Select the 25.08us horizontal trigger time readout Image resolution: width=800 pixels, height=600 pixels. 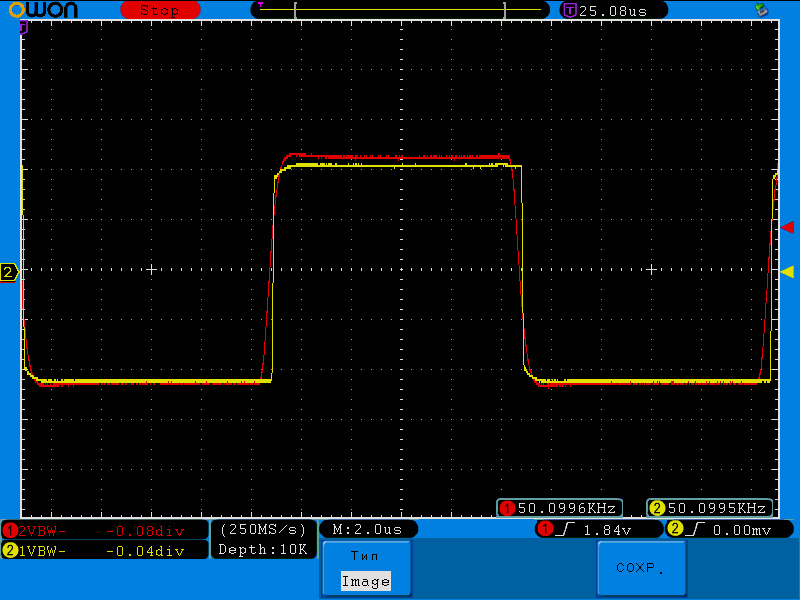tap(613, 11)
